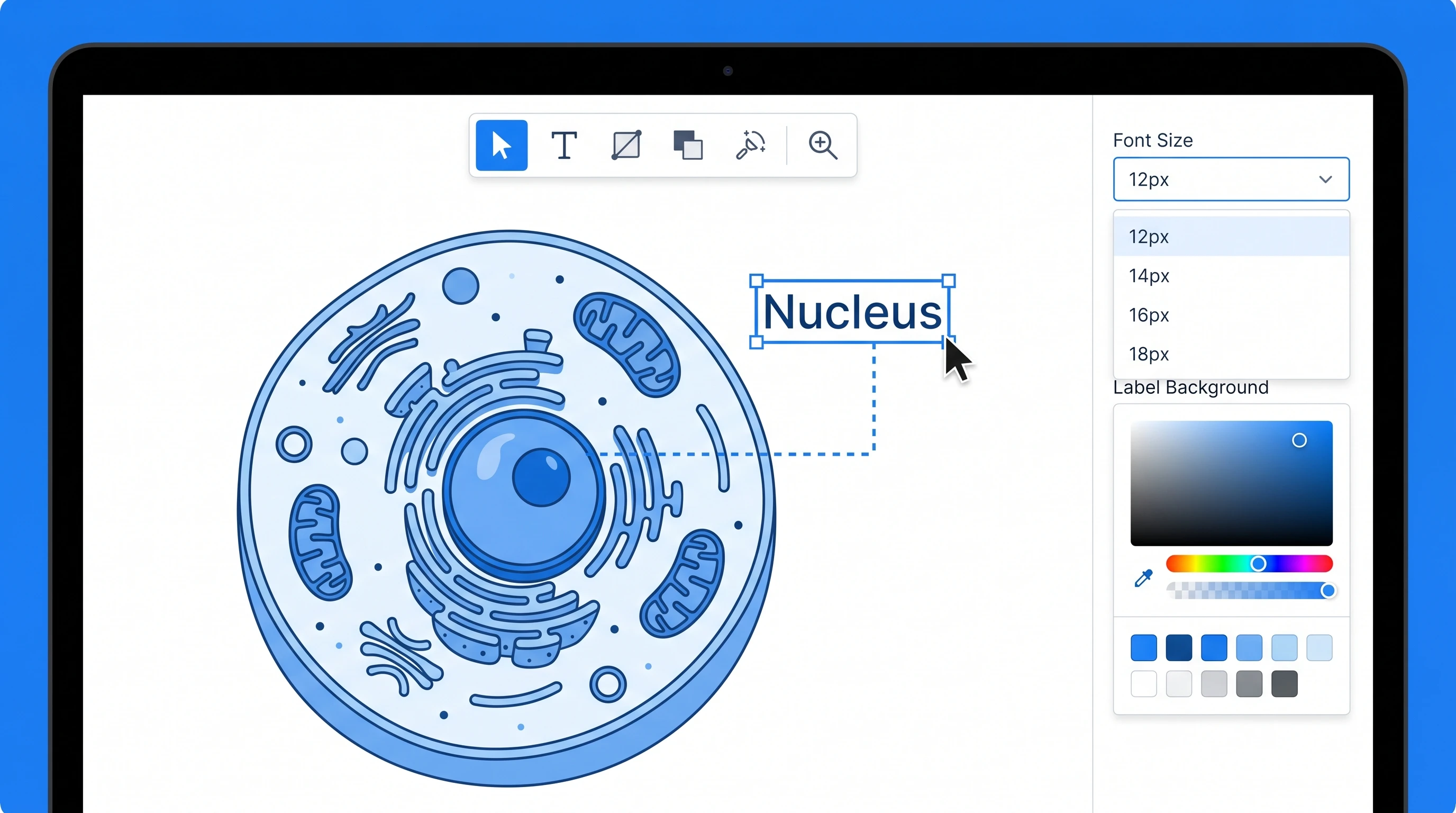Image resolution: width=1456 pixels, height=813 pixels.
Task: Click the top-right handle of Nucleus label
Action: click(x=949, y=281)
